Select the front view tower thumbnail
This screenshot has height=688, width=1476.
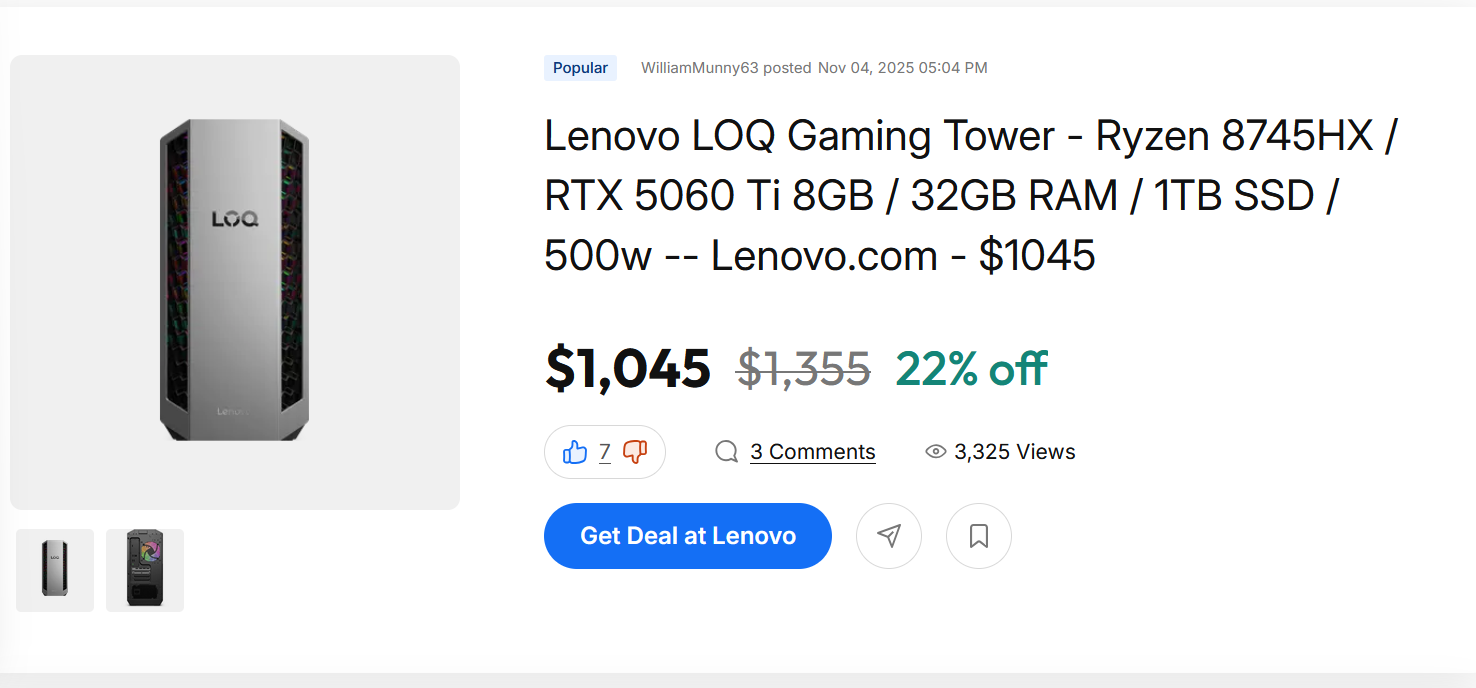[x=55, y=570]
